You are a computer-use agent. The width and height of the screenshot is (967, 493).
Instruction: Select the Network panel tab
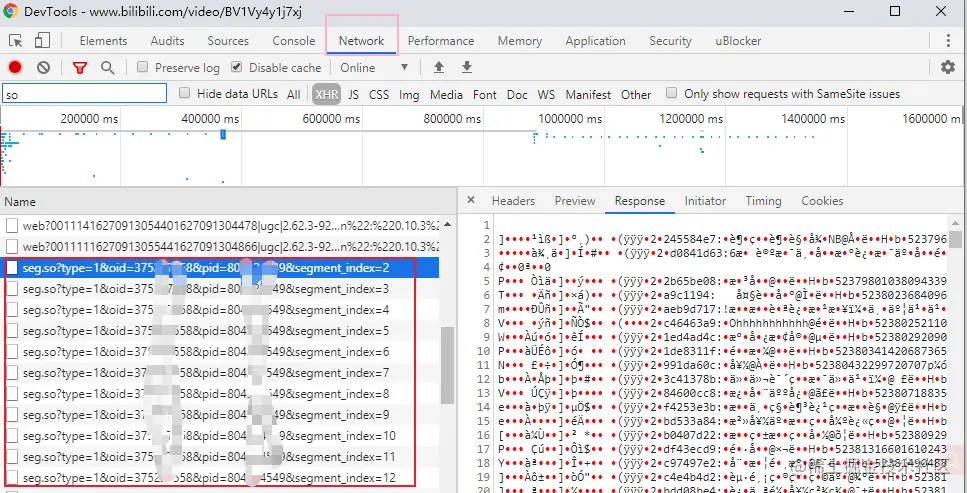(361, 41)
